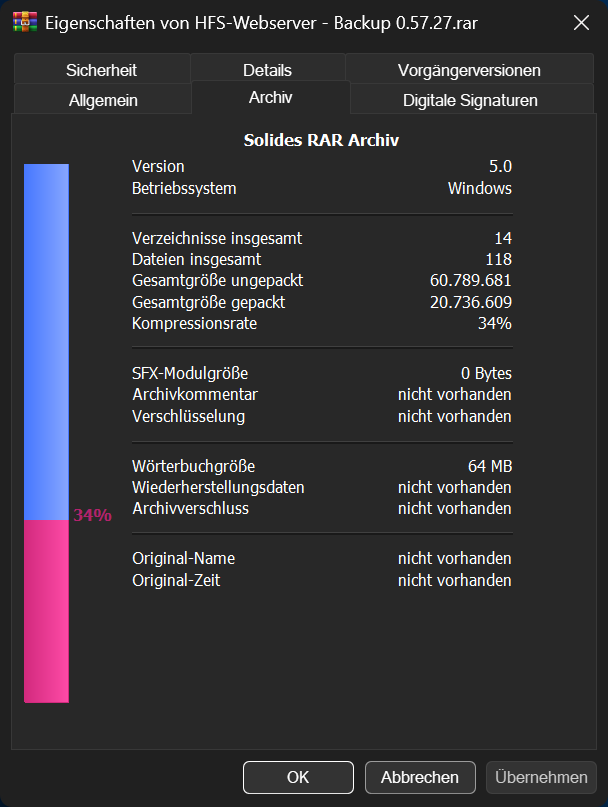Switch to the Sicherheit tab
Viewport: 608px width, 807px height.
pos(101,70)
